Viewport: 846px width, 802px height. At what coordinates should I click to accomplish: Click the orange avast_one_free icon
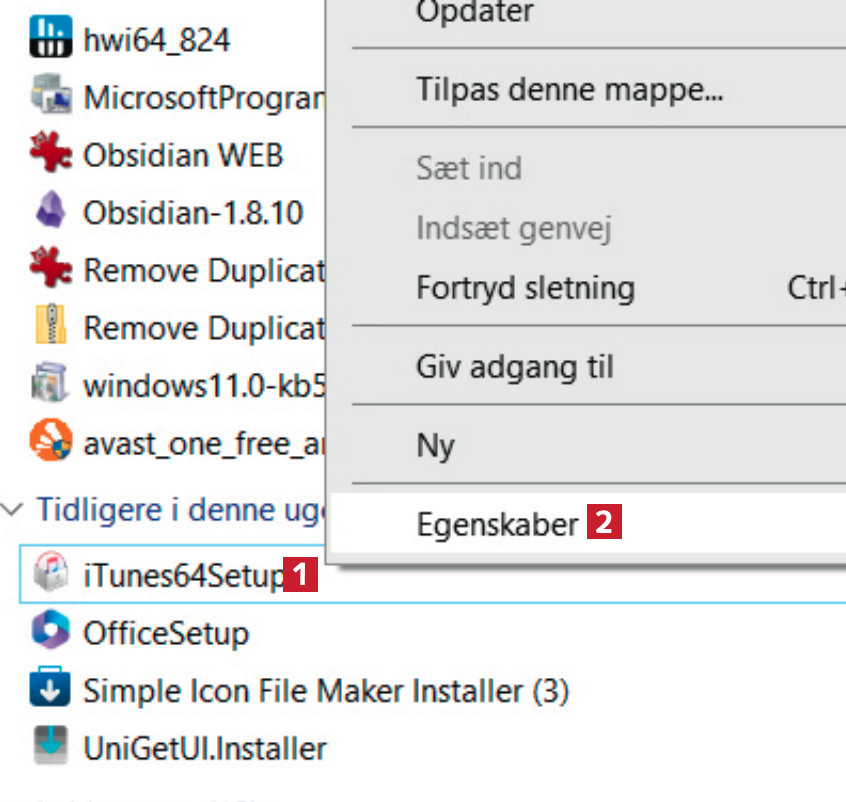point(50,443)
